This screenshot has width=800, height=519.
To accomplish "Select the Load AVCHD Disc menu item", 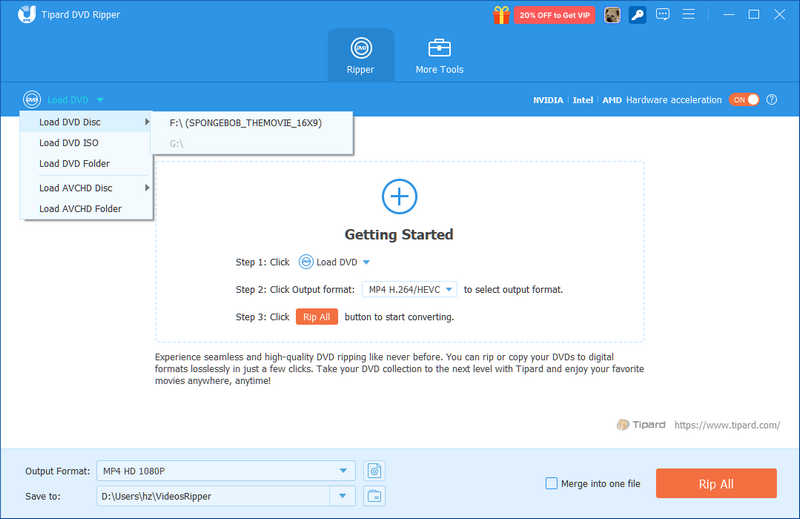I will (86, 188).
